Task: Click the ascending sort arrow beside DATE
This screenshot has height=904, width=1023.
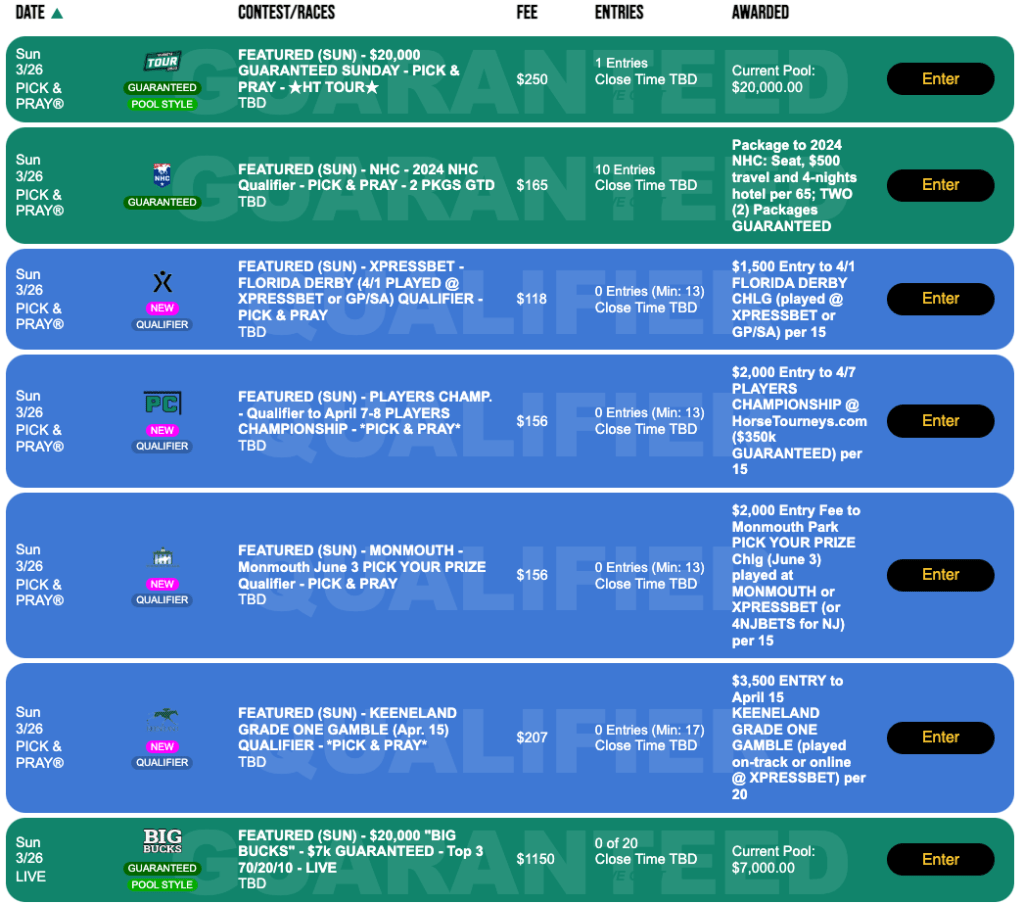Action: [x=57, y=13]
